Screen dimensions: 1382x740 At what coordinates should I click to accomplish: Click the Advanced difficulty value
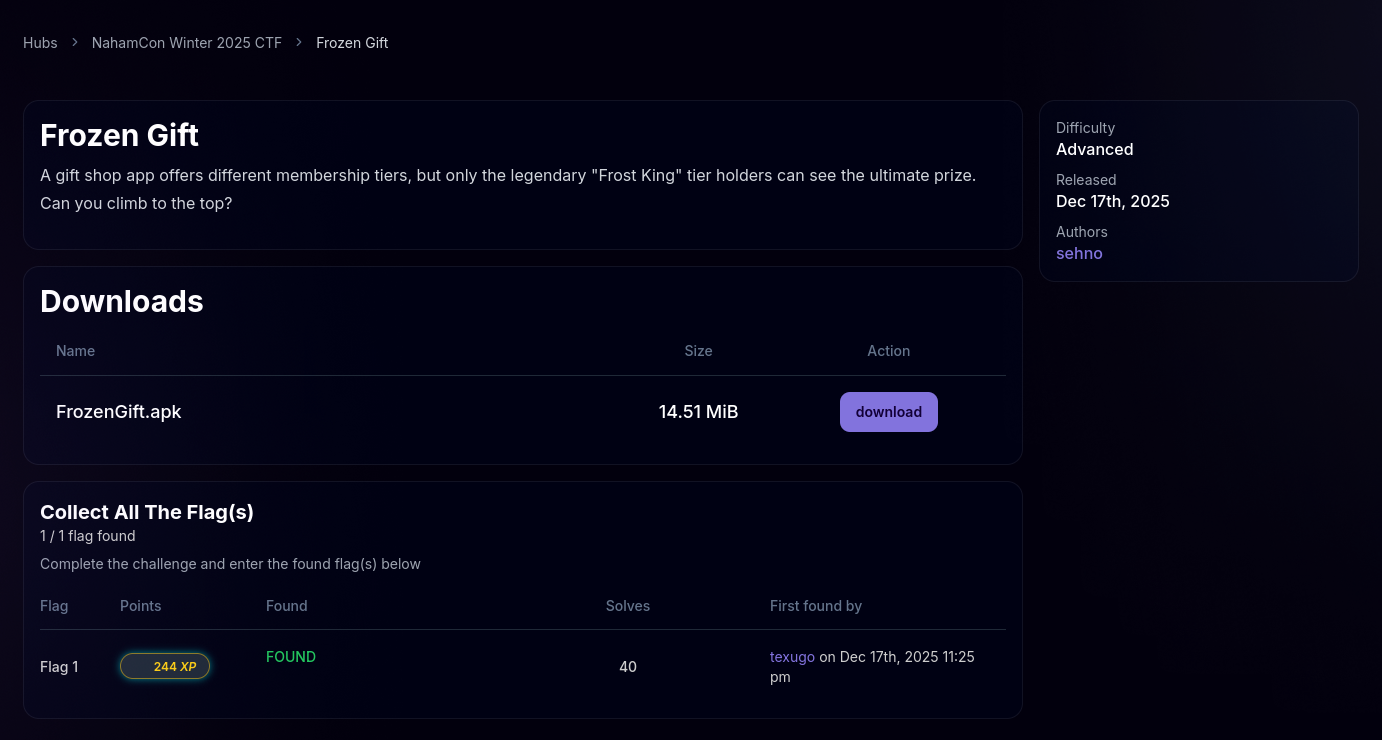(x=1094, y=149)
